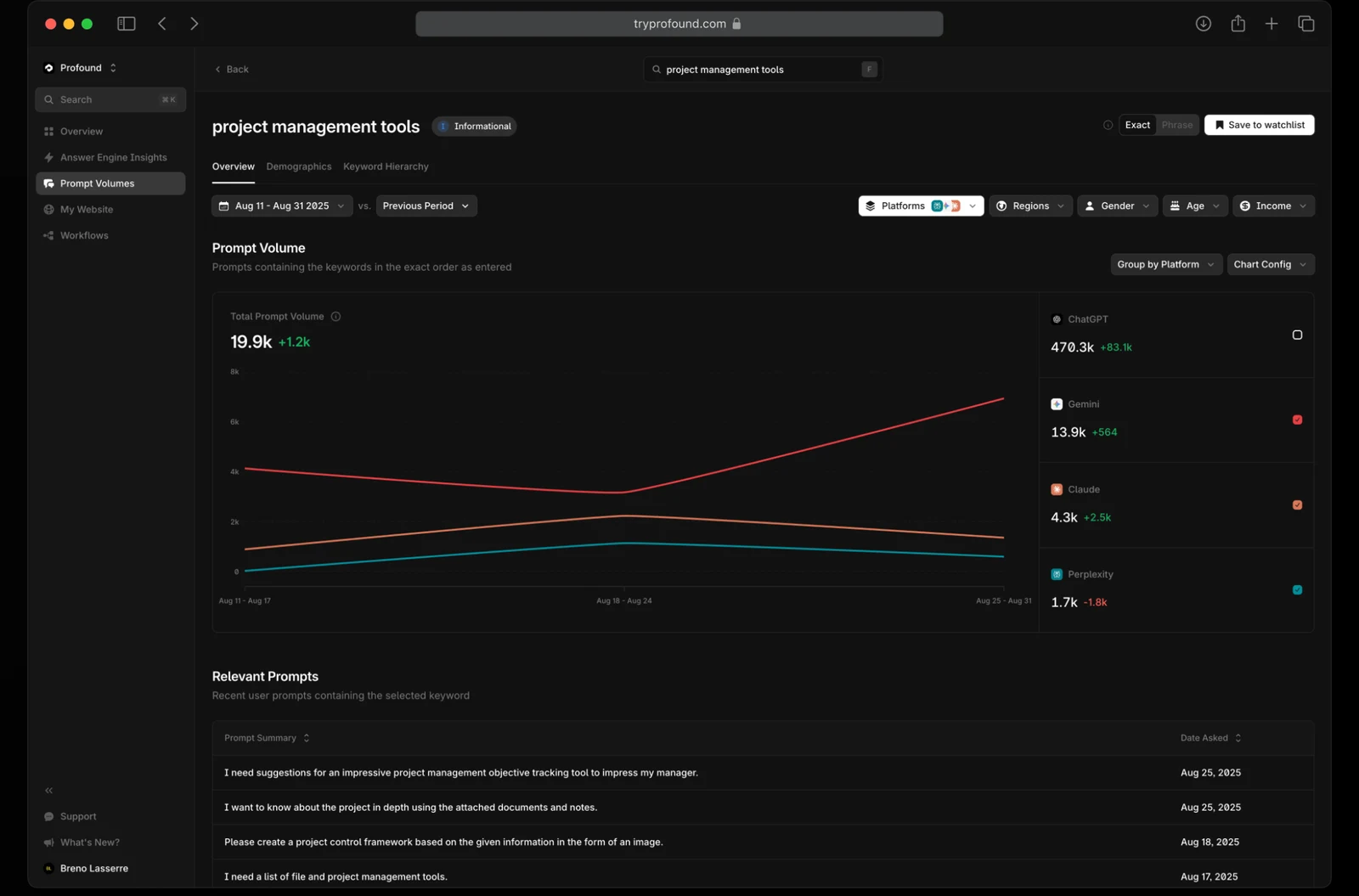Click the ChatGPT logo icon in legend
The image size is (1359, 896).
tap(1057, 319)
